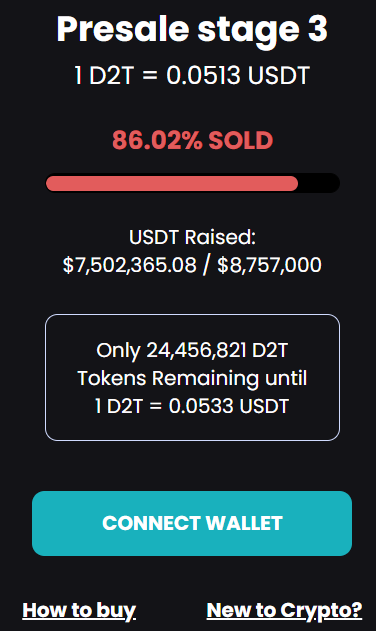This screenshot has width=376, height=631.
Task: Select the 0.0533 next stage price
Action: tap(201, 406)
